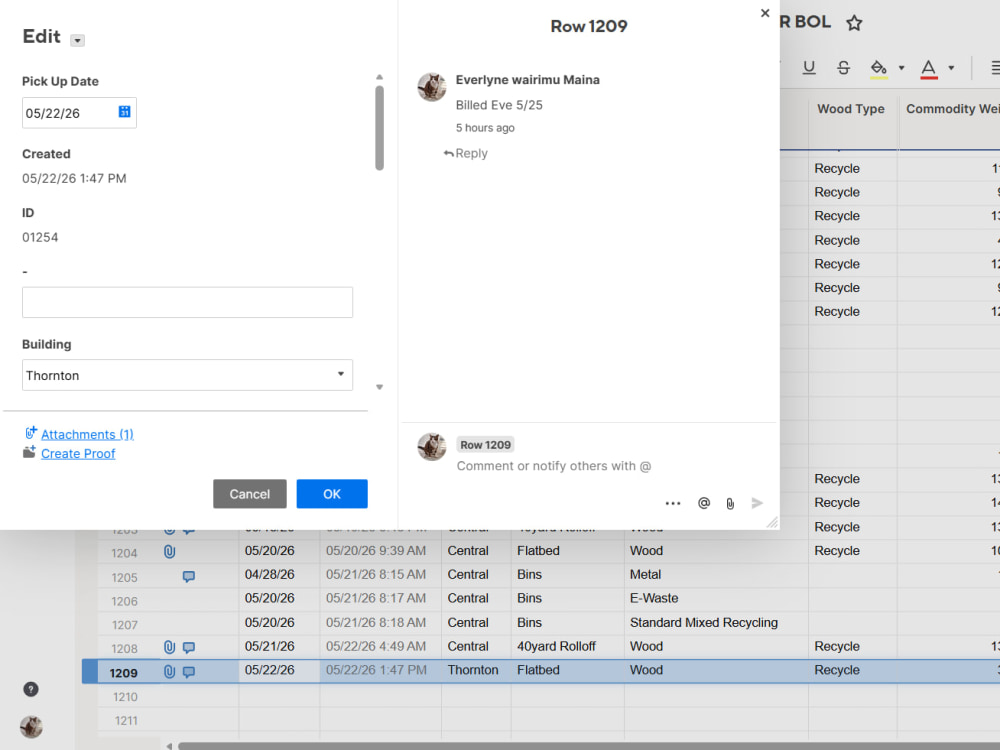The image size is (1000, 750).
Task: Star the sheet as favorite
Action: point(854,24)
